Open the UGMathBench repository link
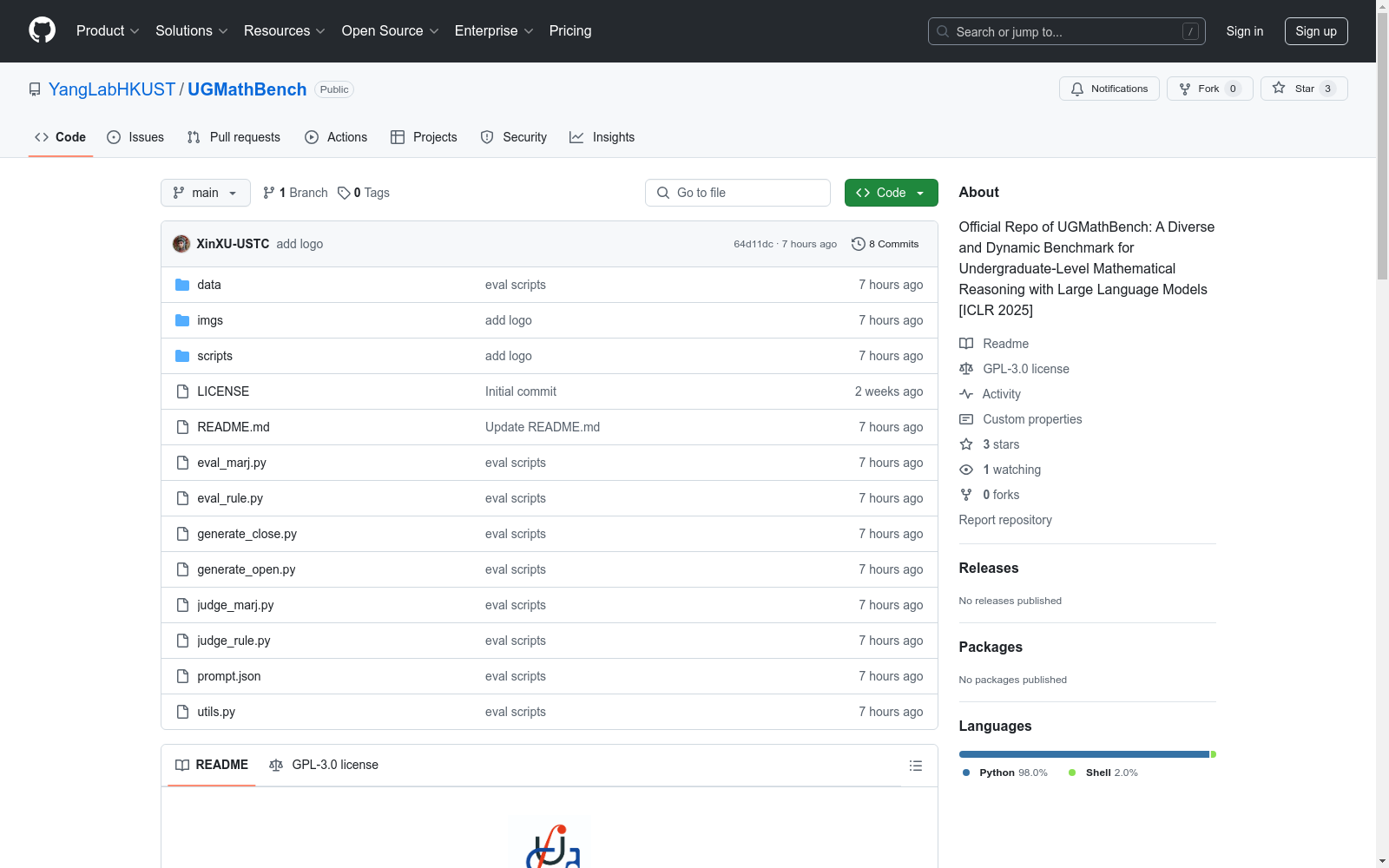 (247, 89)
